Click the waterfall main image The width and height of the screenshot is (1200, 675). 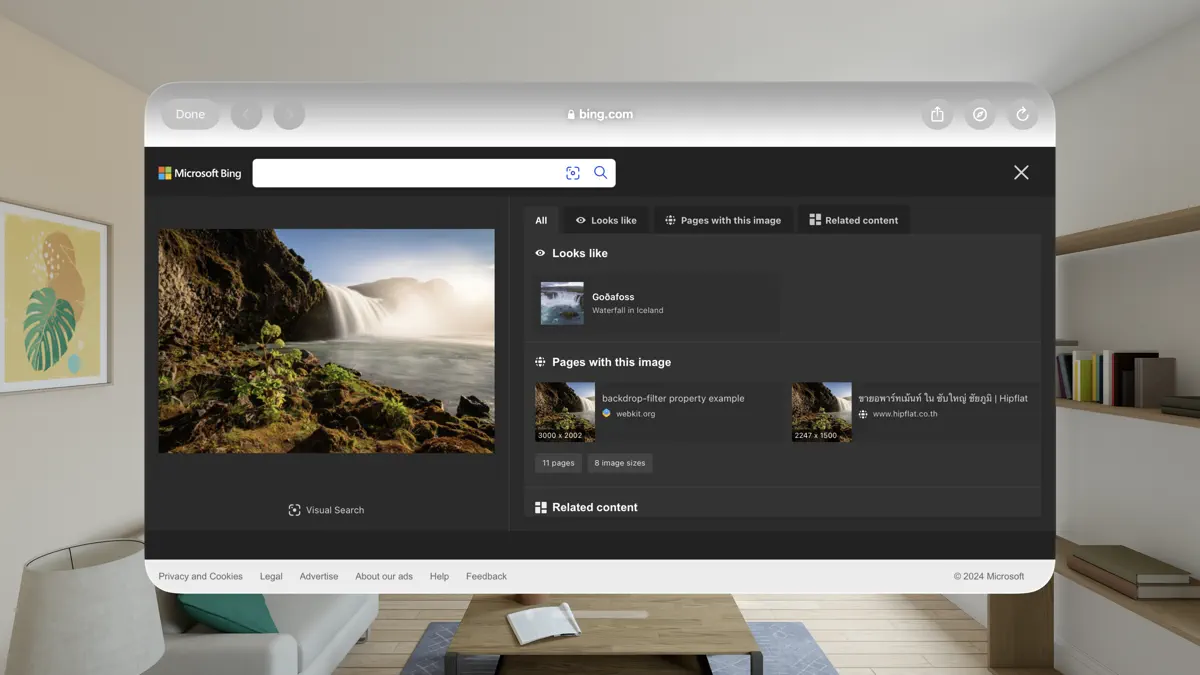coord(326,341)
